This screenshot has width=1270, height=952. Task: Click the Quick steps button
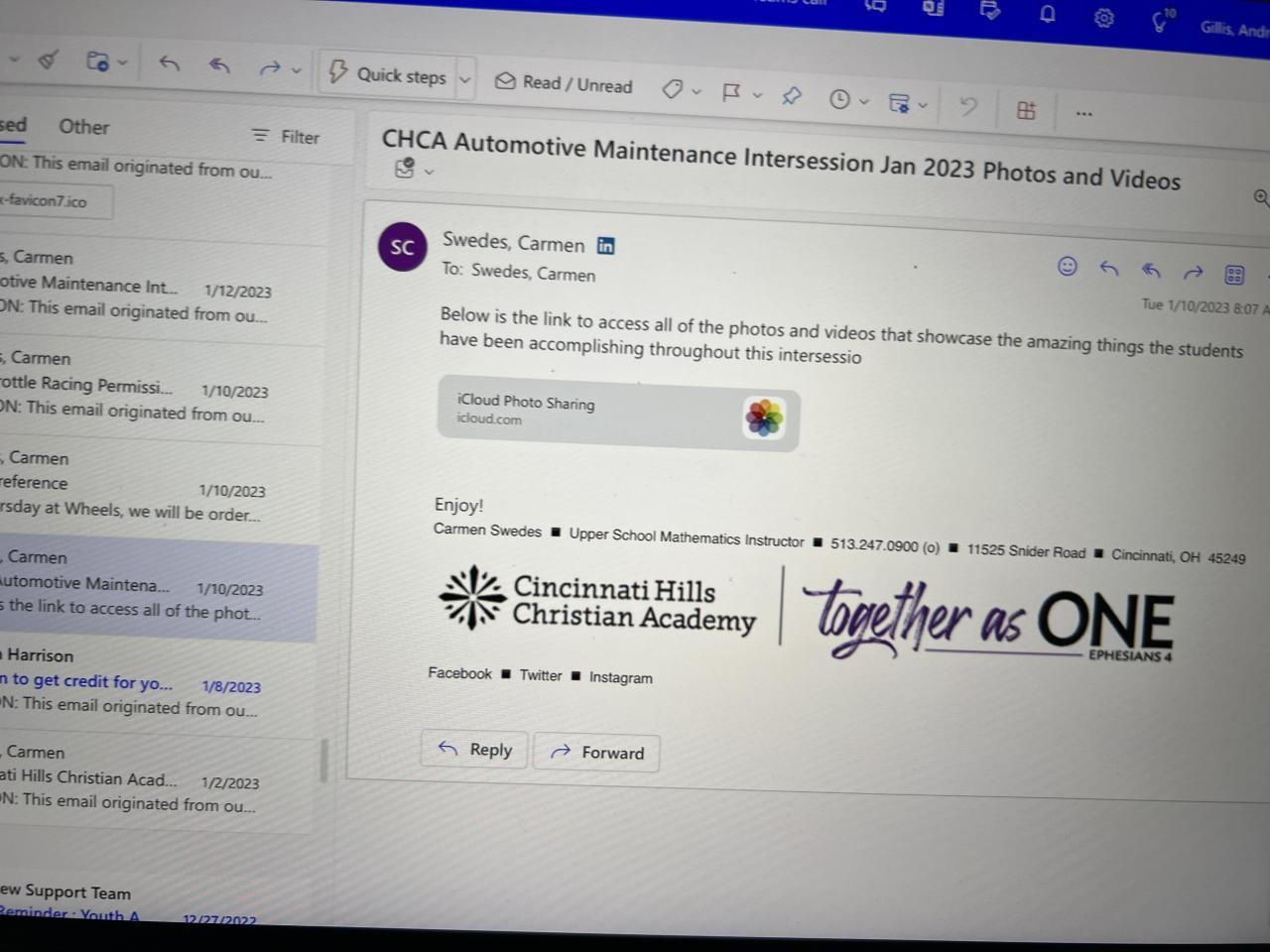pyautogui.click(x=388, y=74)
